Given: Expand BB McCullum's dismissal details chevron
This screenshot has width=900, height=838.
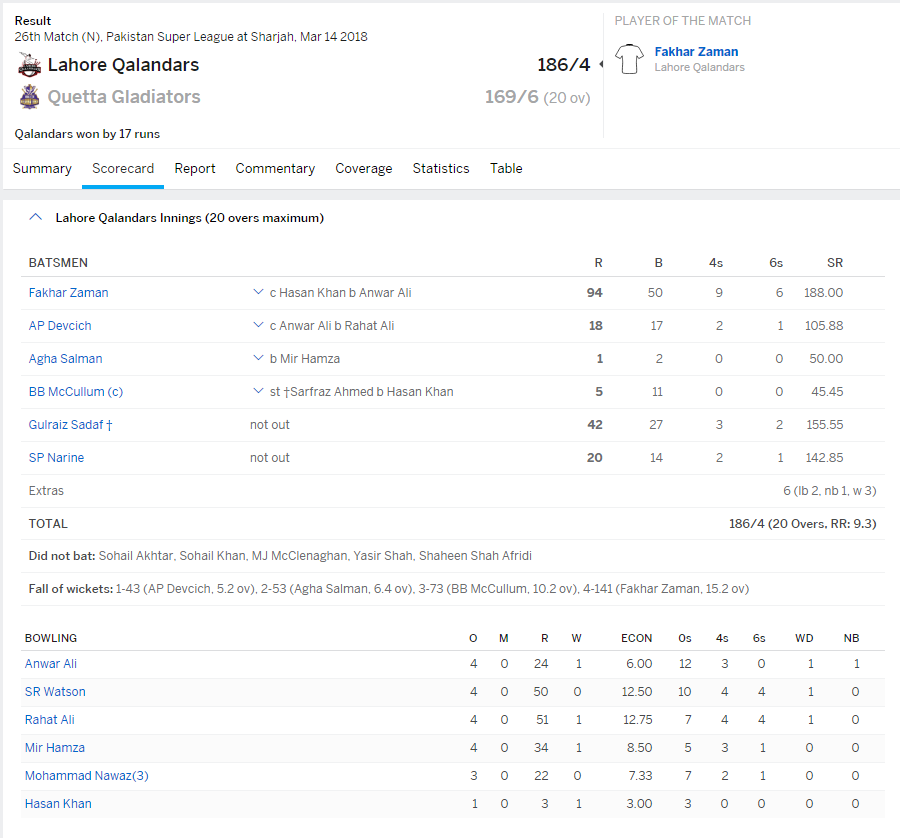Looking at the screenshot, I should pyautogui.click(x=258, y=392).
